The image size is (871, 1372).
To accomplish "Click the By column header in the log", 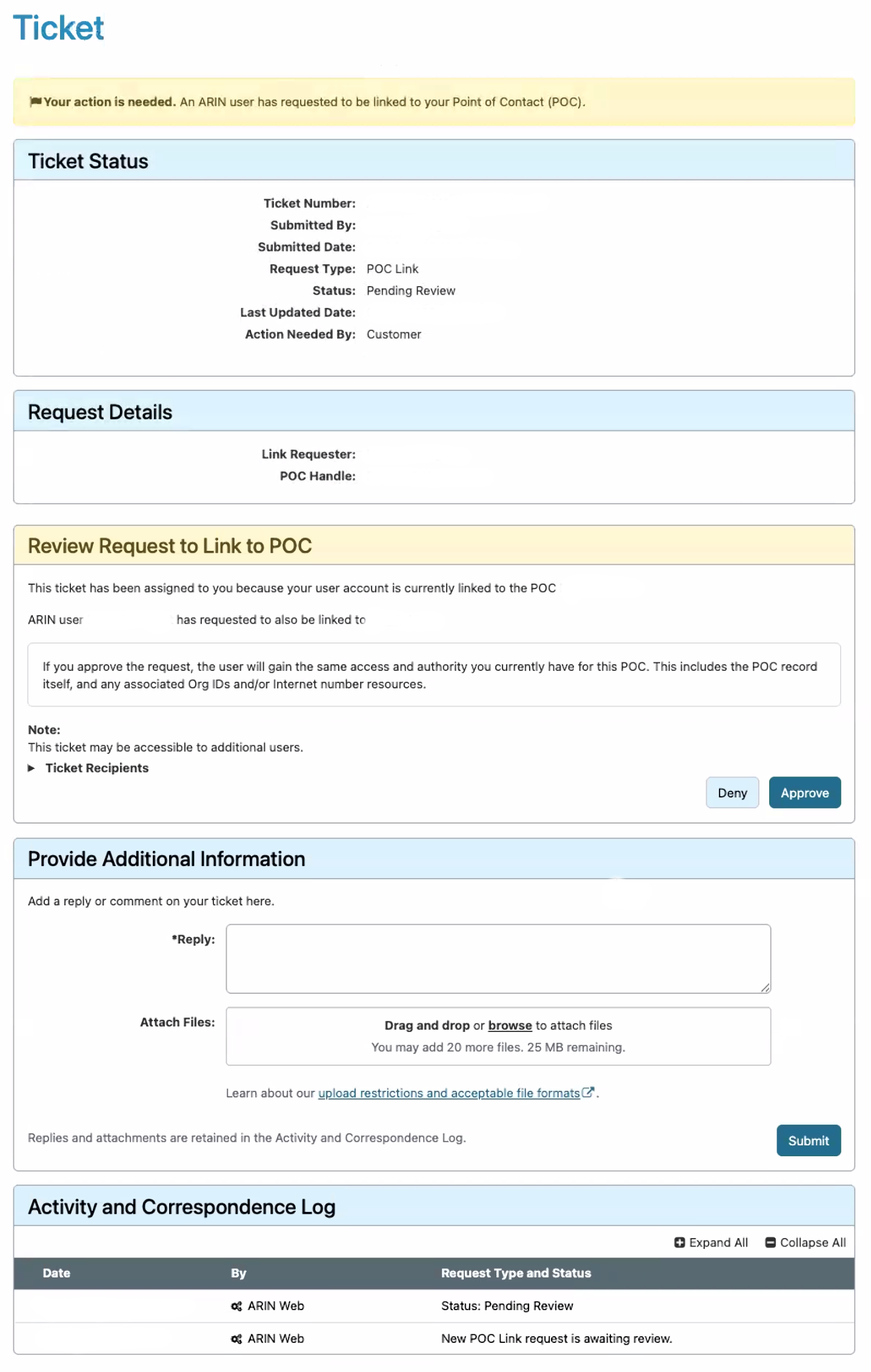I will click(x=238, y=1273).
